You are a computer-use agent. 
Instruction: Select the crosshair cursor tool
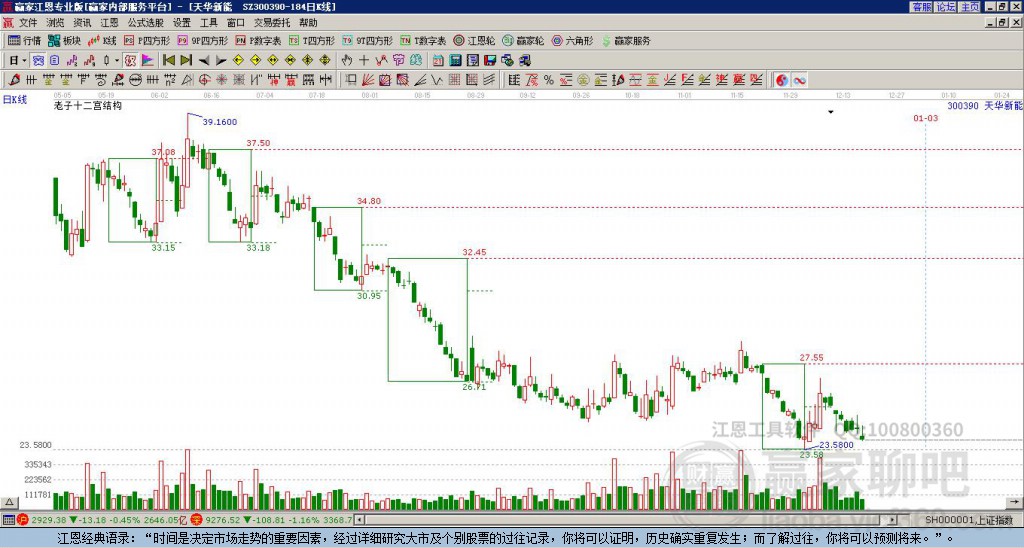(364, 60)
